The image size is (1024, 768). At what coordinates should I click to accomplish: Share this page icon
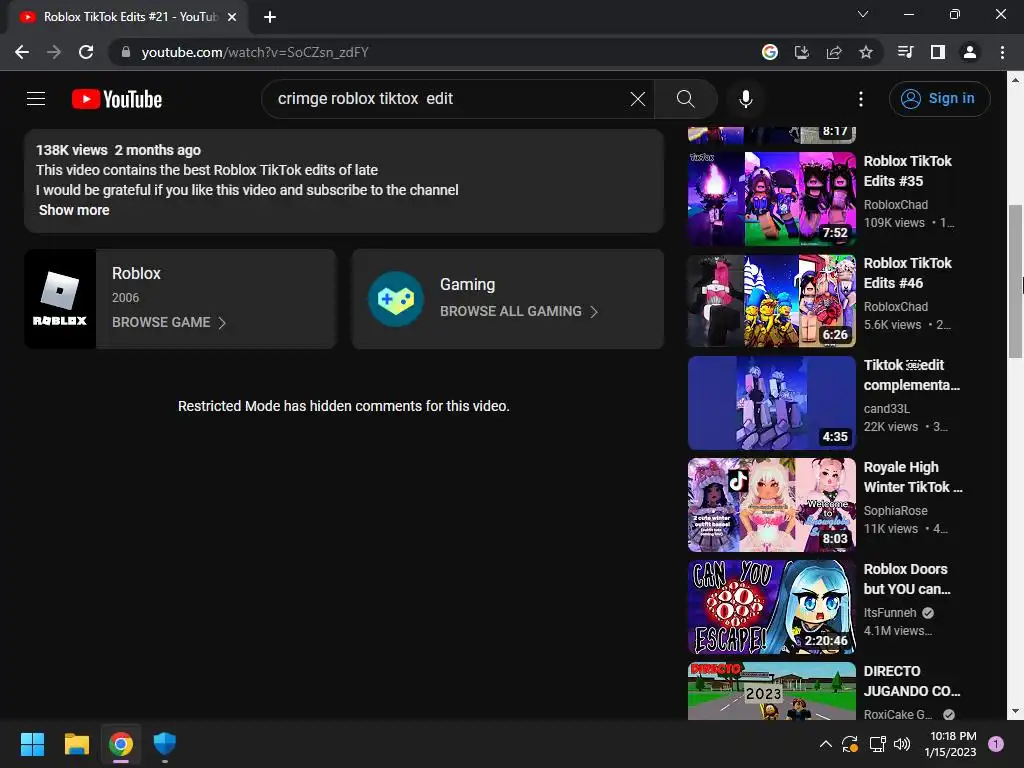pos(834,52)
